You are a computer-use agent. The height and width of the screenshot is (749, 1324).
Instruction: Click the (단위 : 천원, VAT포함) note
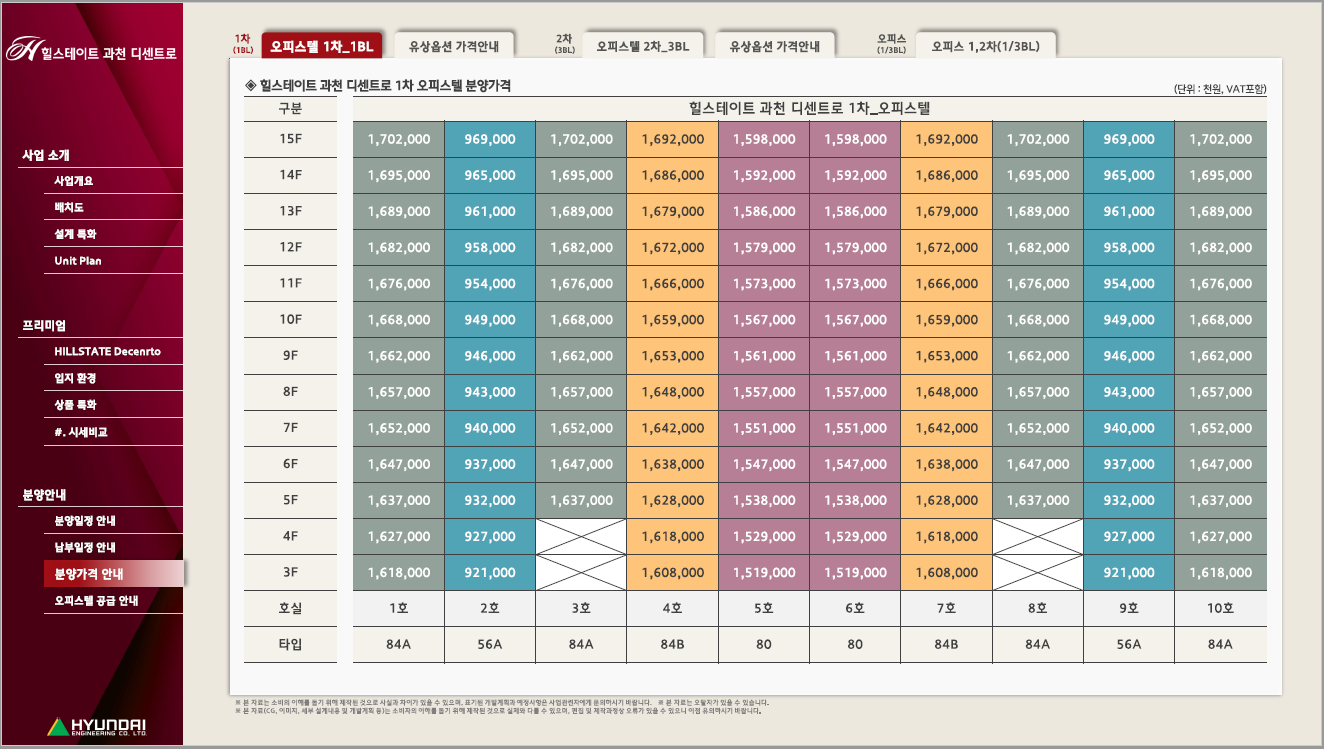(x=1220, y=89)
